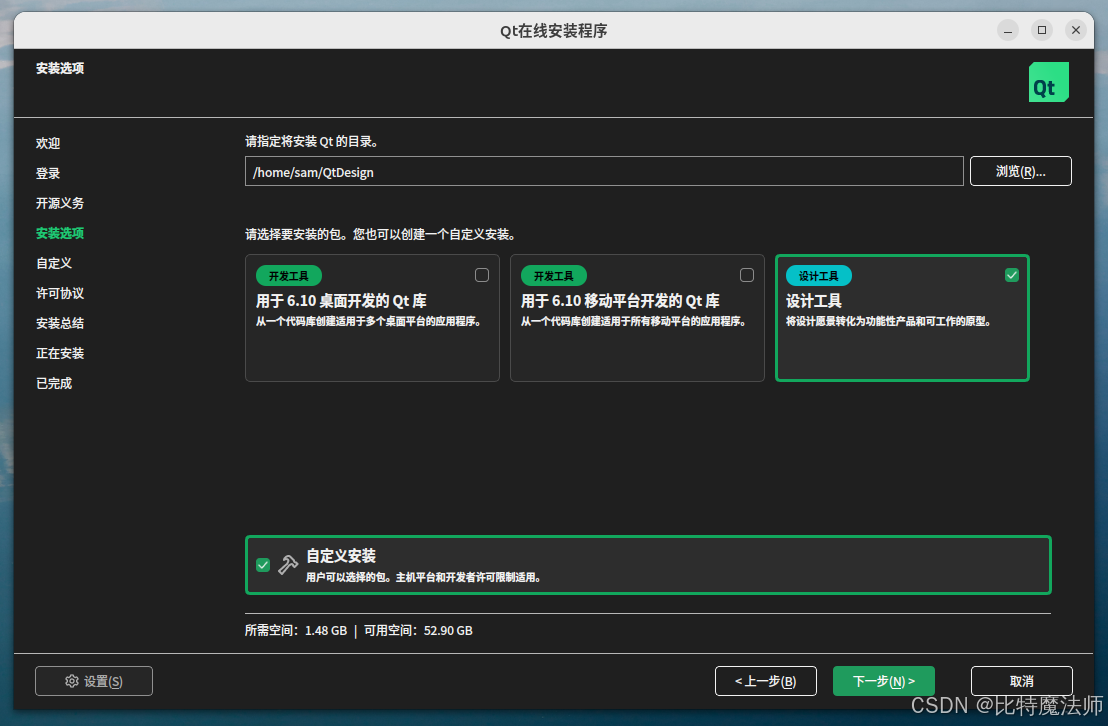Click the Qt logo in the top right corner
The height and width of the screenshot is (726, 1108).
point(1048,81)
